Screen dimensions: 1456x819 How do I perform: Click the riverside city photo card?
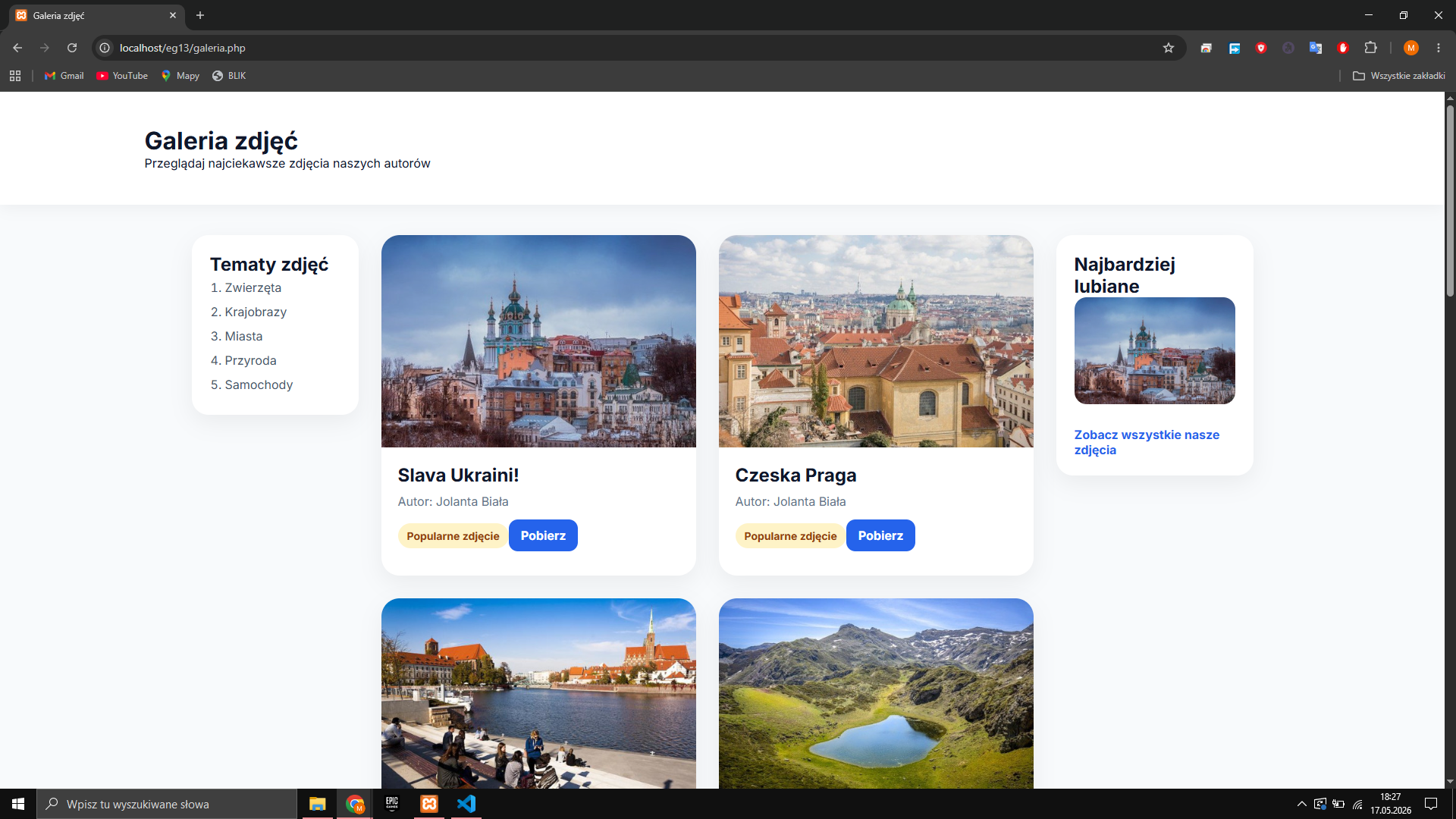[538, 693]
